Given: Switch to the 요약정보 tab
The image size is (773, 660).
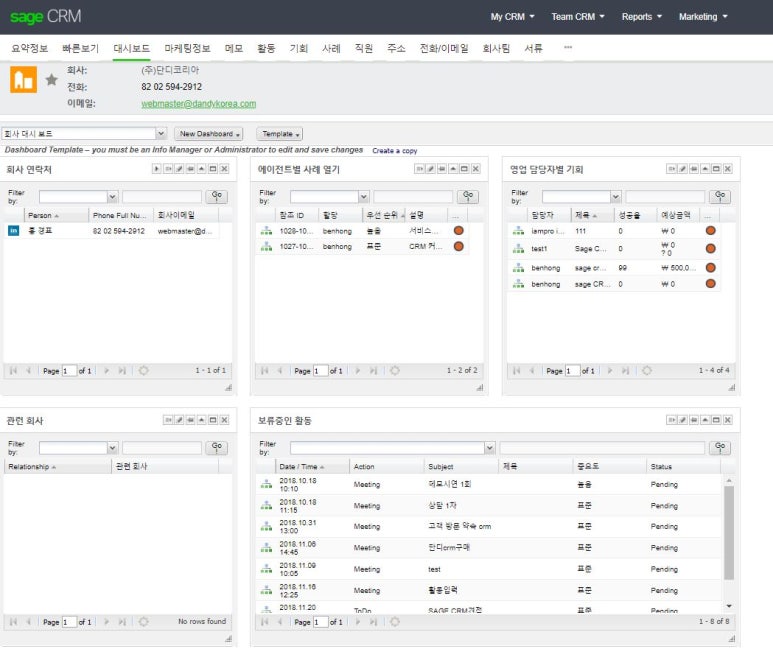Looking at the screenshot, I should coord(30,48).
